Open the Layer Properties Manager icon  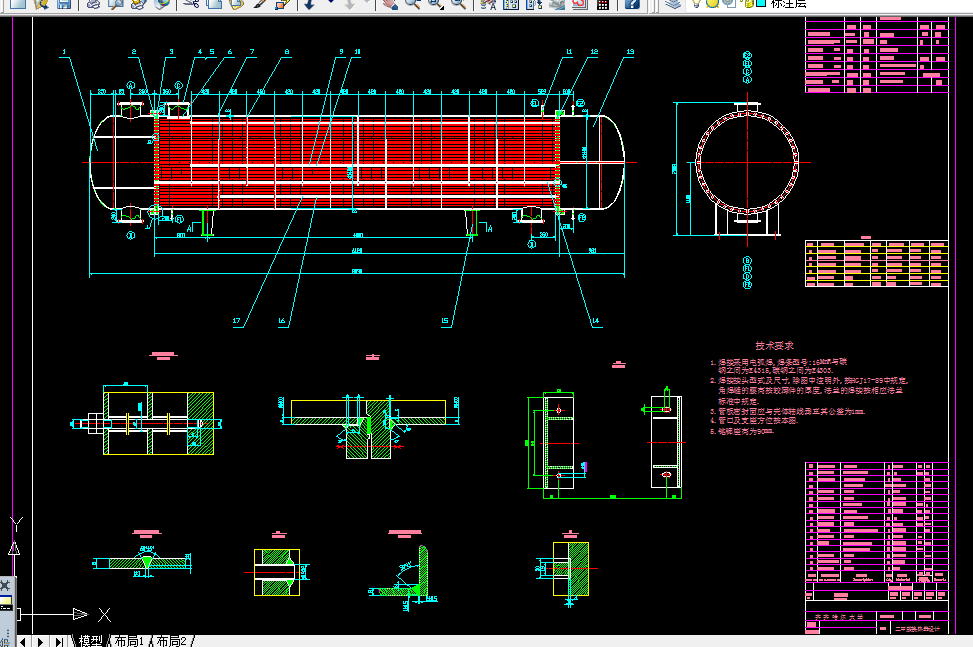tap(673, 4)
